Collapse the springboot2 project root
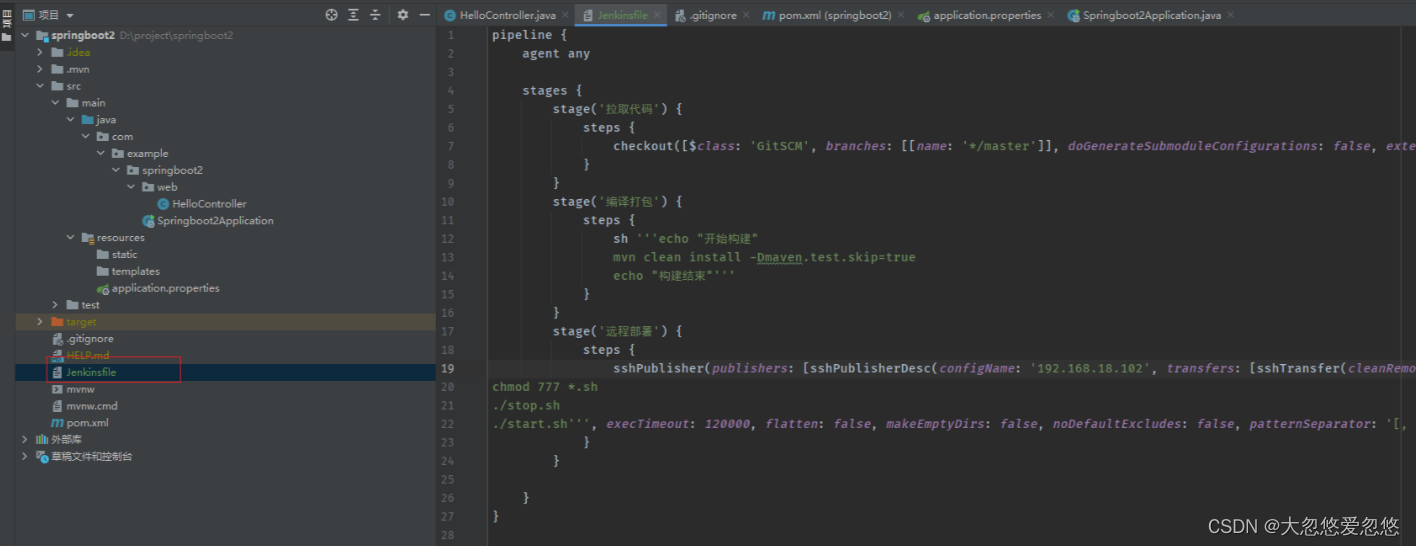 tap(25, 35)
